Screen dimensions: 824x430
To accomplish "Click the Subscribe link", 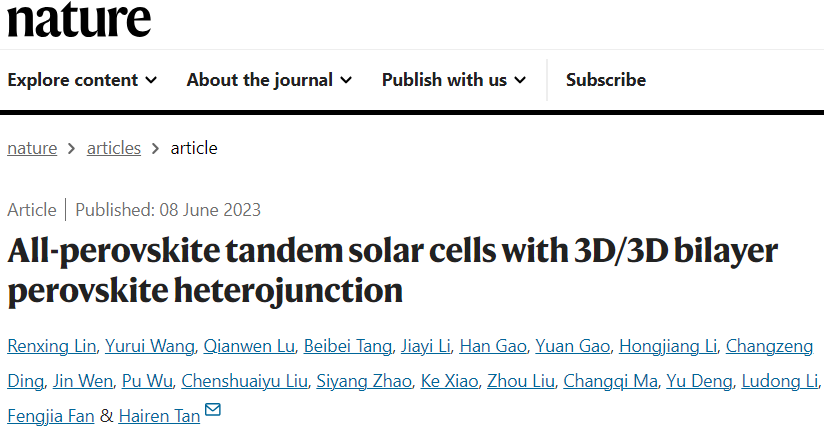I will [x=606, y=80].
